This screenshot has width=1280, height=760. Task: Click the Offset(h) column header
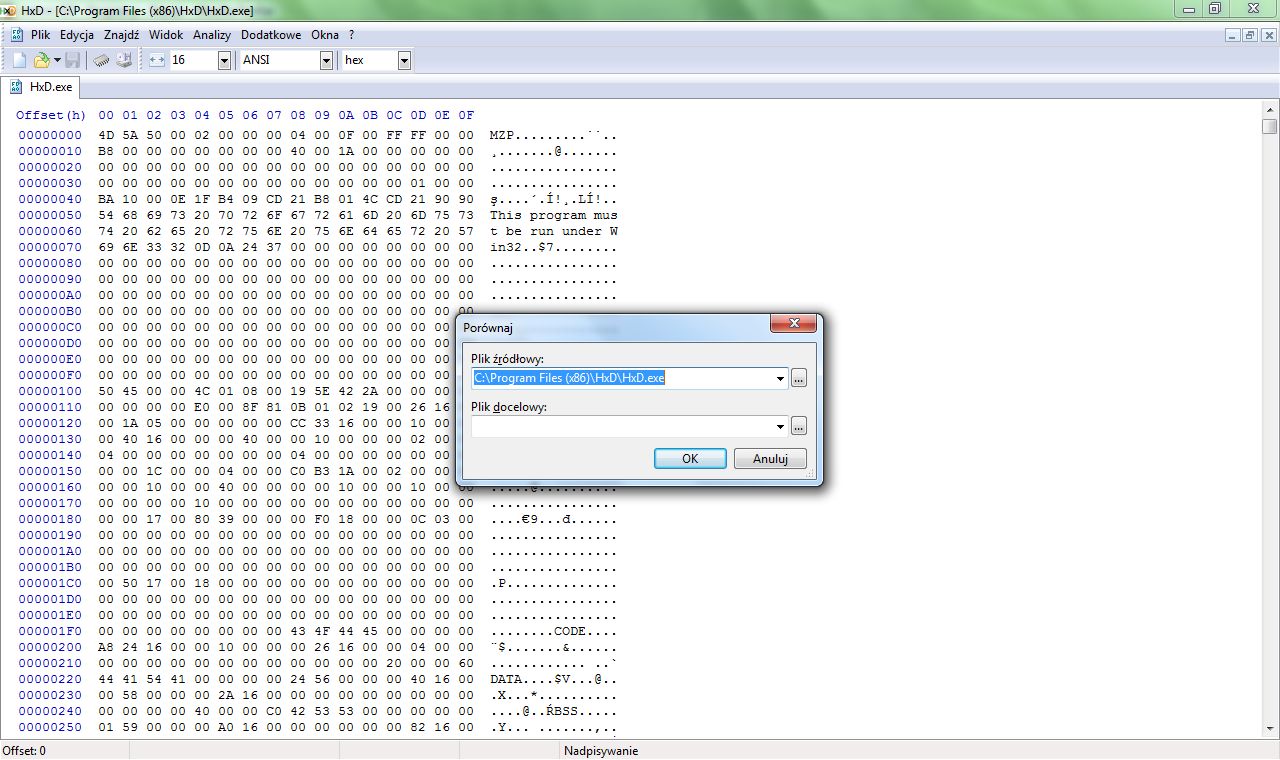pyautogui.click(x=51, y=115)
